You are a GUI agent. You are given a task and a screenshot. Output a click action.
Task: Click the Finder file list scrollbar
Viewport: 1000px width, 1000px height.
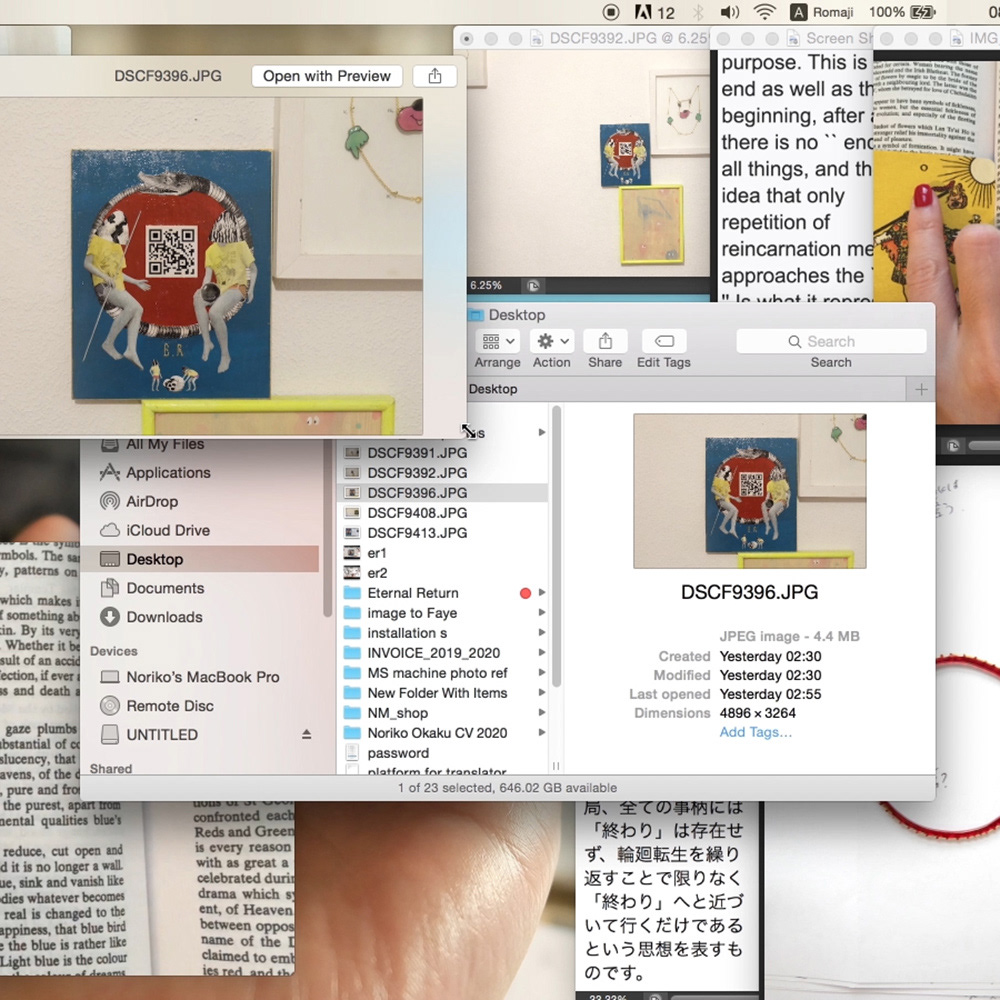click(556, 546)
